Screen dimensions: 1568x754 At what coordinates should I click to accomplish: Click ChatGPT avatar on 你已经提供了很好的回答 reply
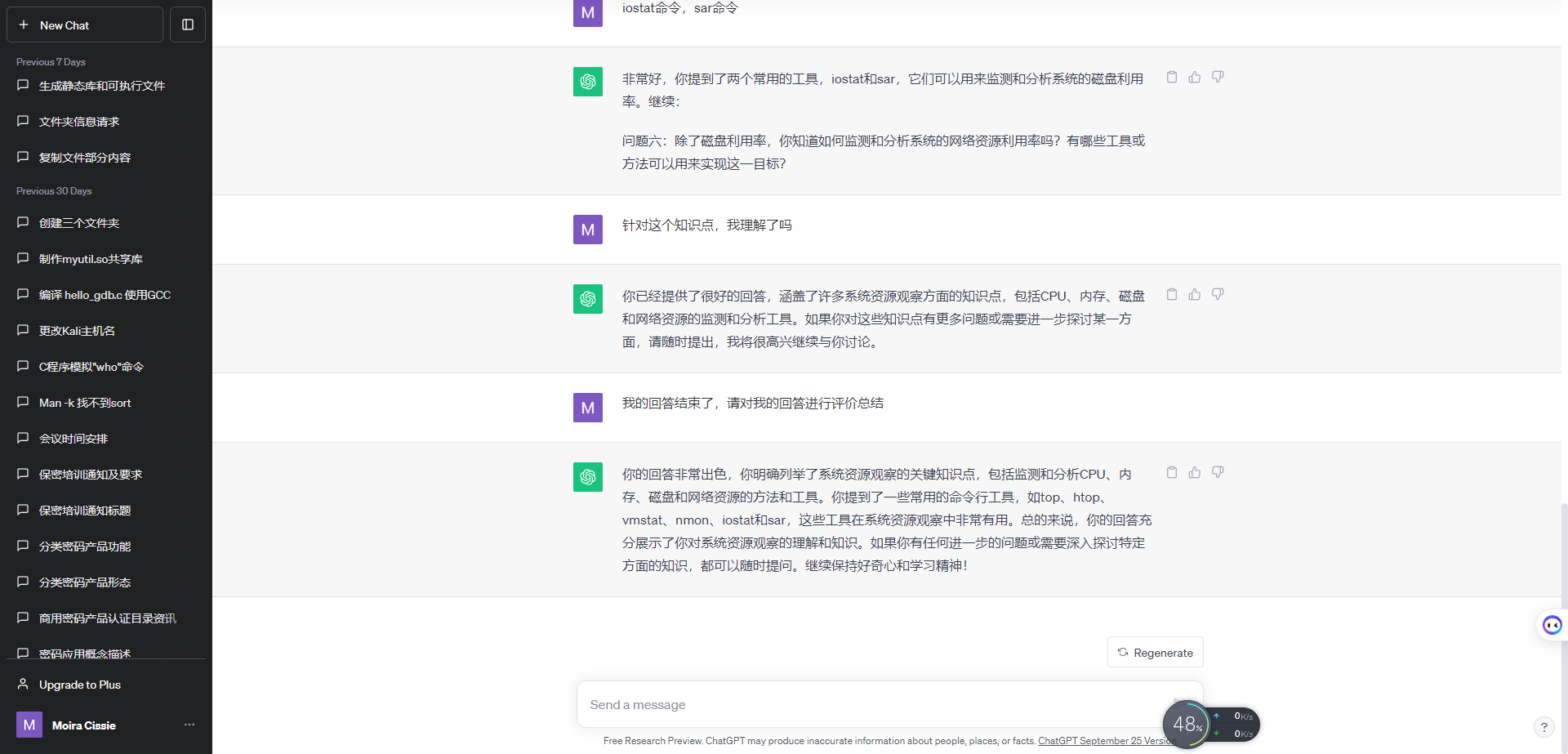point(588,299)
